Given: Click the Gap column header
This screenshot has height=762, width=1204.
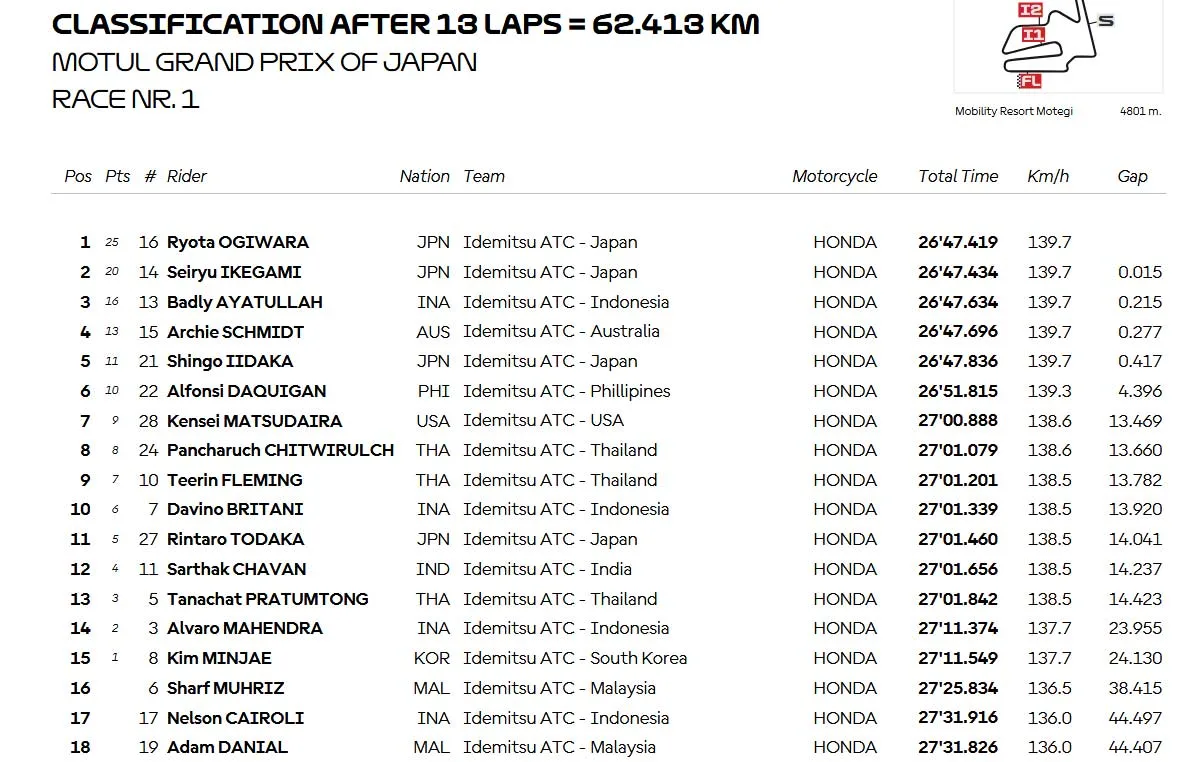Looking at the screenshot, I should 1132,176.
